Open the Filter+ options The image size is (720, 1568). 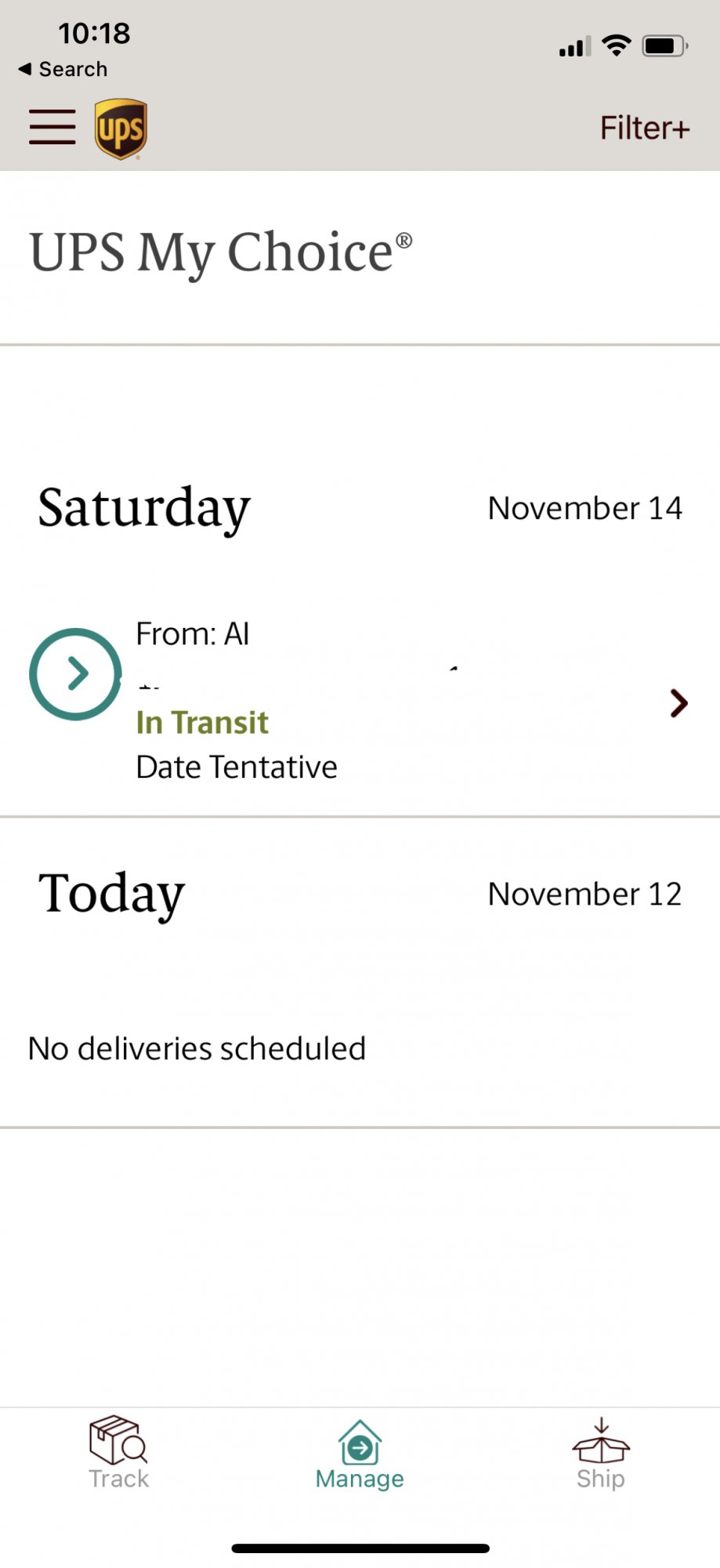pos(644,128)
